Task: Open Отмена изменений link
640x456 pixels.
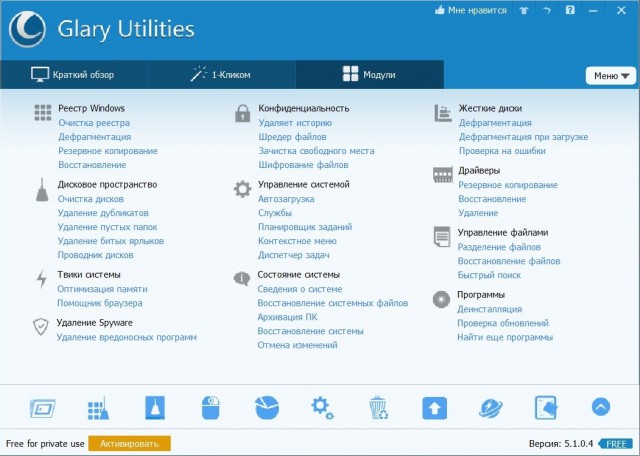Action: [x=297, y=345]
